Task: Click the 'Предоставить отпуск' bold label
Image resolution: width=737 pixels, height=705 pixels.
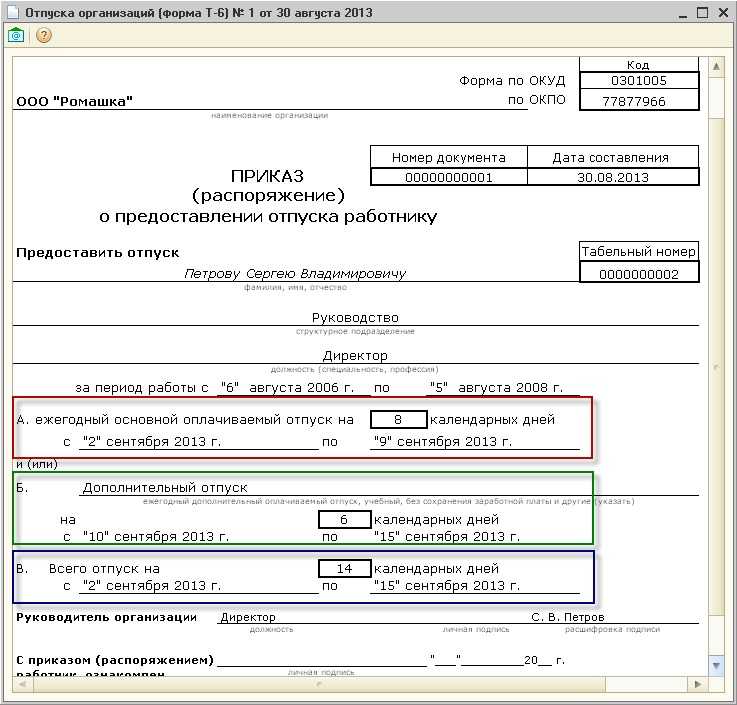Action: (x=97, y=252)
